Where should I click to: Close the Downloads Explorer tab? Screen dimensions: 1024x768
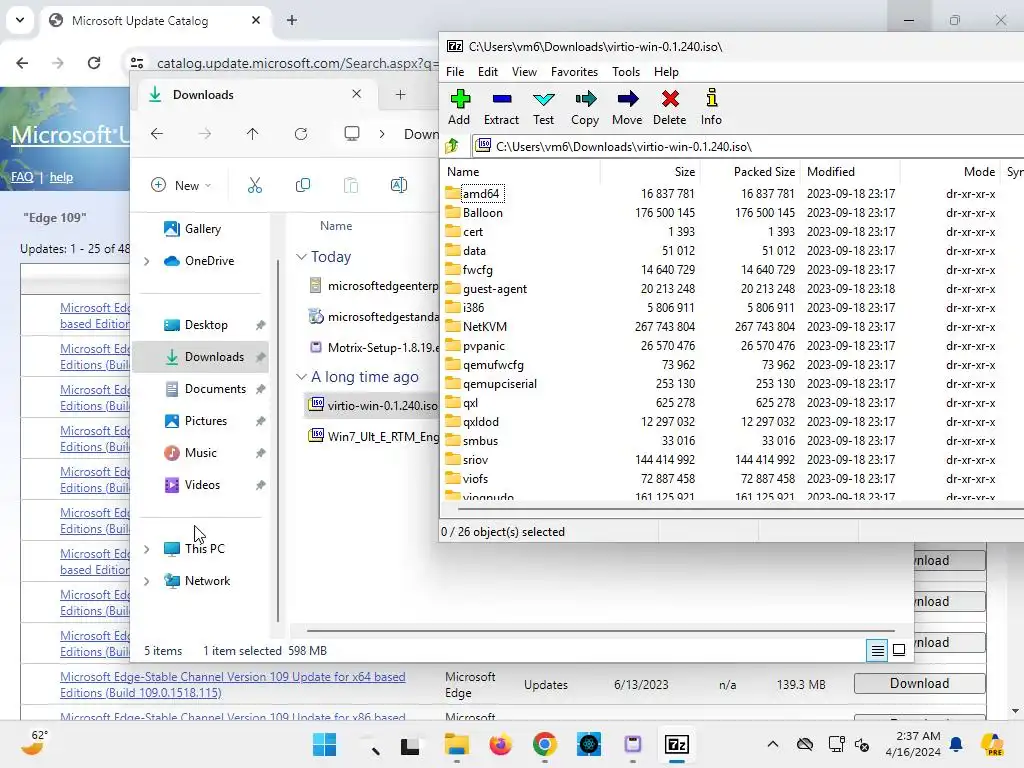point(357,94)
